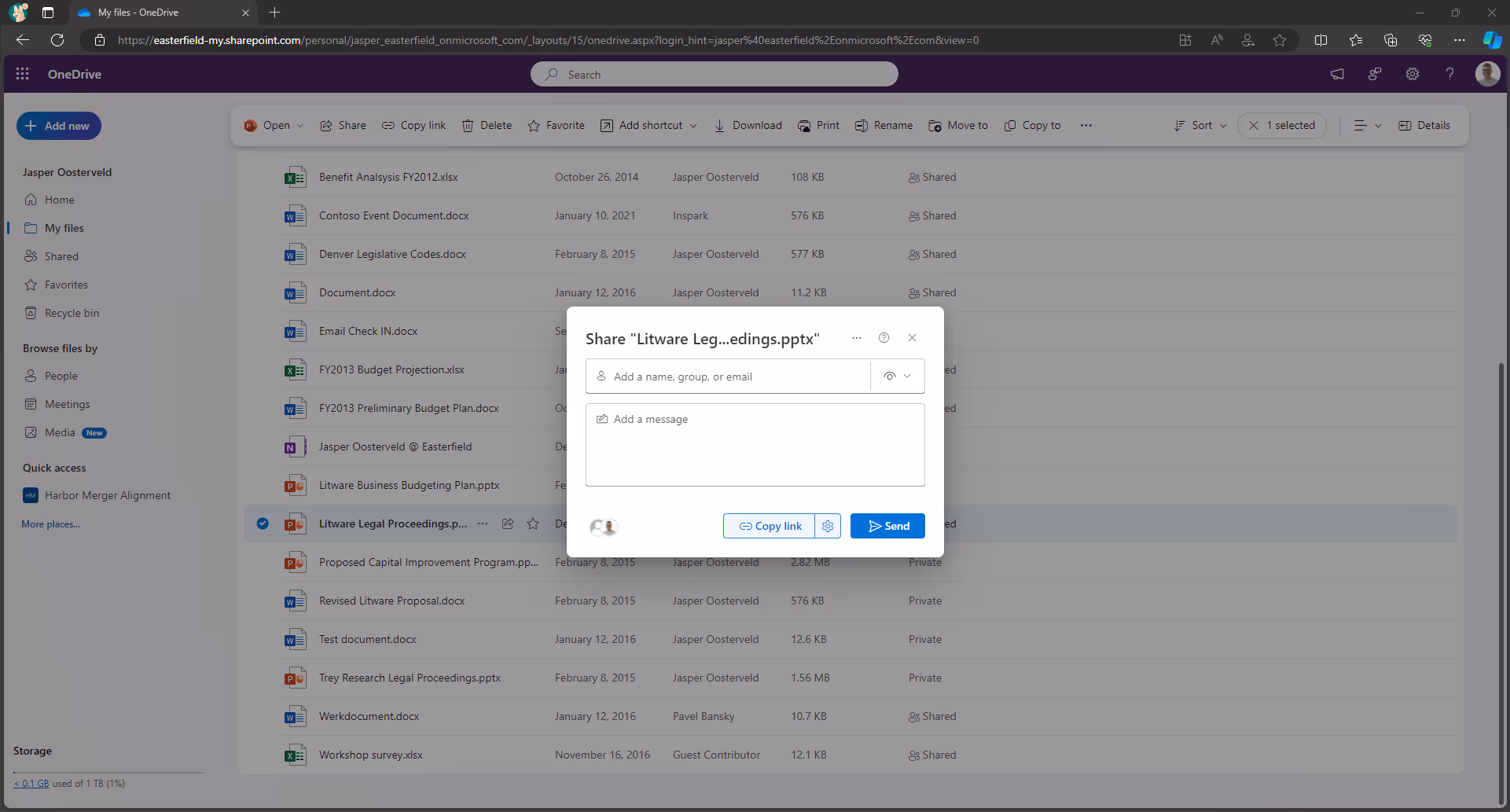Expand the Add shortcut dropdown
The width and height of the screenshot is (1510, 812).
(x=693, y=126)
